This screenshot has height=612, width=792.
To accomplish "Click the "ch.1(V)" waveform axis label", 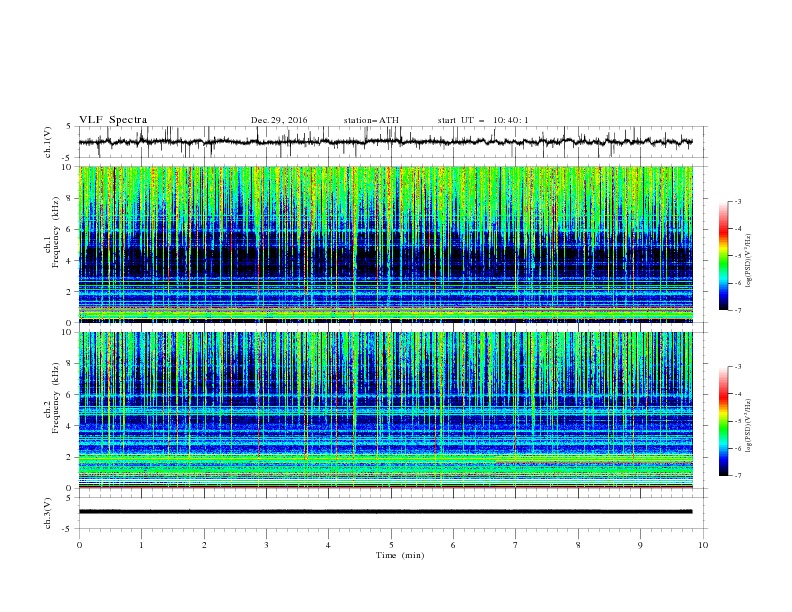I will (x=48, y=142).
